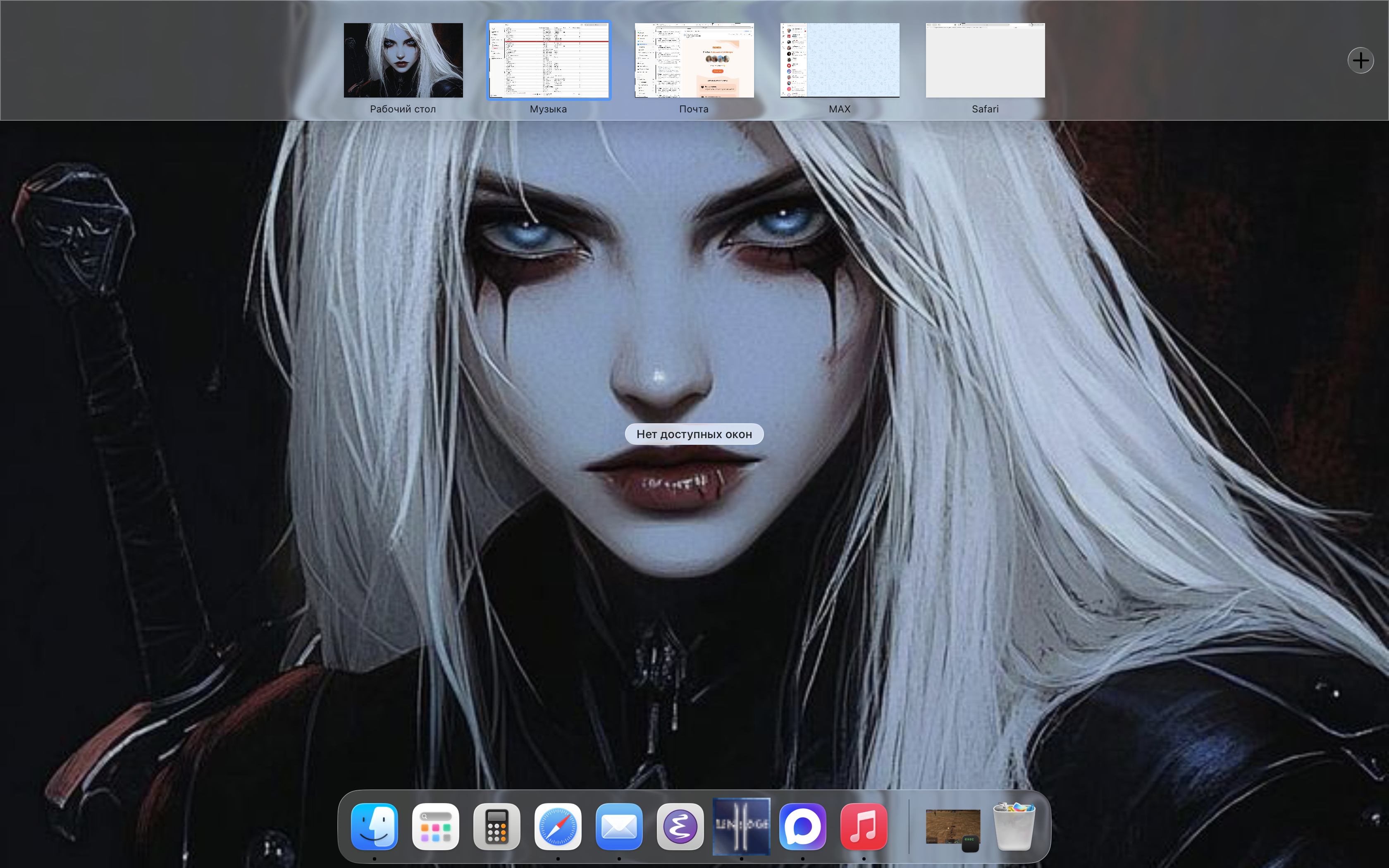This screenshot has height=868, width=1389.
Task: Switch to the Почта space thumbnail
Action: tap(694, 60)
